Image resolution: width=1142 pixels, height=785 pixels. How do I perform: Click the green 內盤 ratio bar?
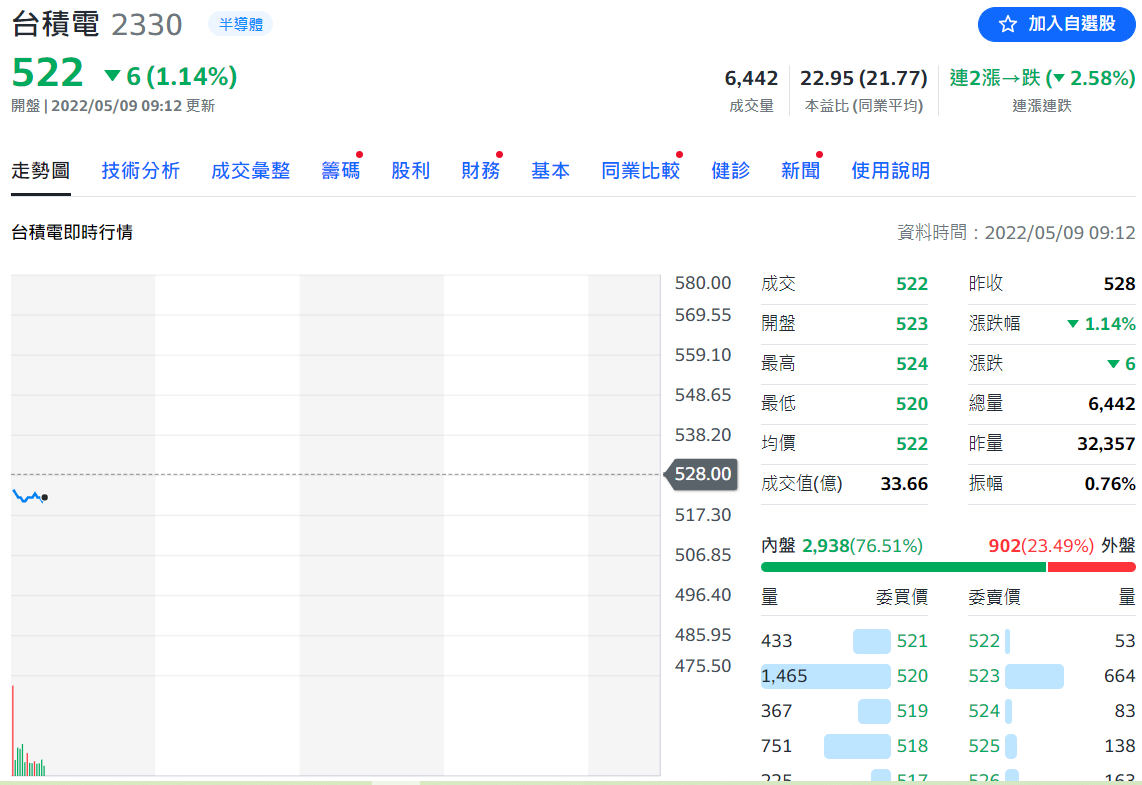coord(902,567)
